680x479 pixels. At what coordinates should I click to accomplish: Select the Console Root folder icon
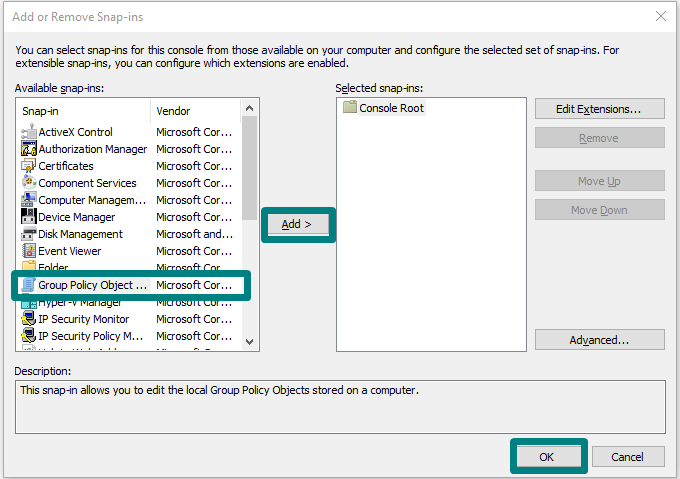tap(350, 108)
